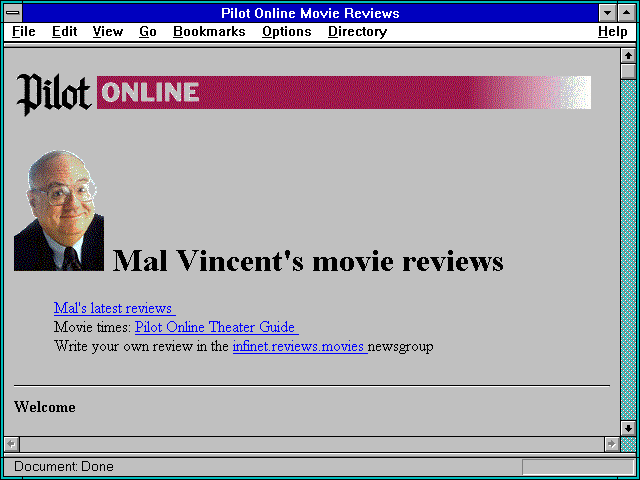
Task: Click the Pilot Online Movie Reviews title bar
Action: [x=310, y=13]
